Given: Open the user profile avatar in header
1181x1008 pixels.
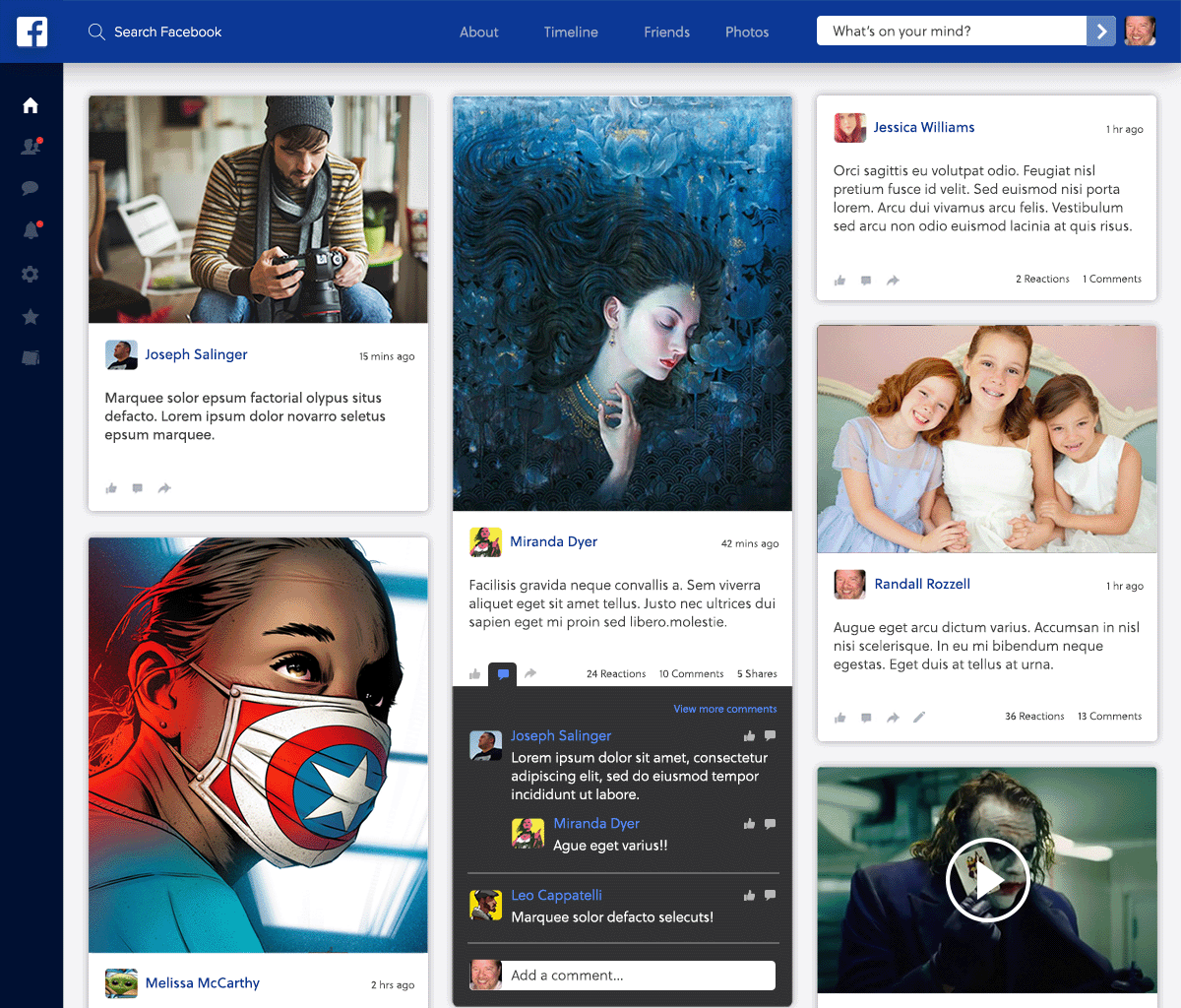Looking at the screenshot, I should [x=1140, y=31].
